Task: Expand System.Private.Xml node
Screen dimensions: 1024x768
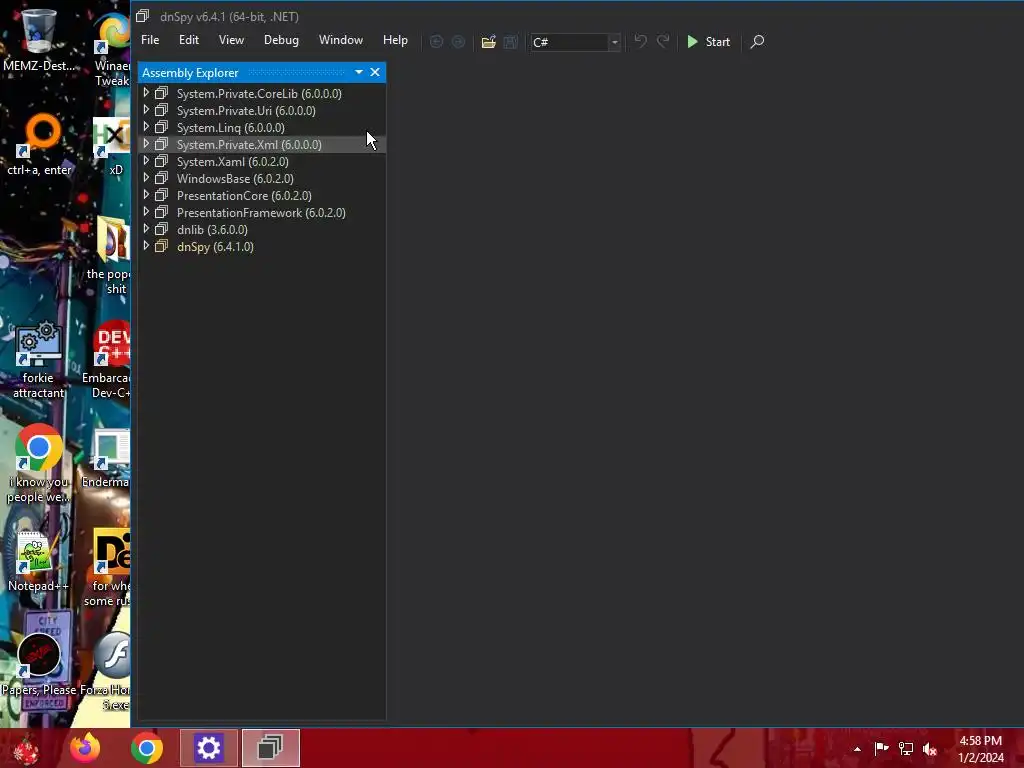Action: click(146, 144)
